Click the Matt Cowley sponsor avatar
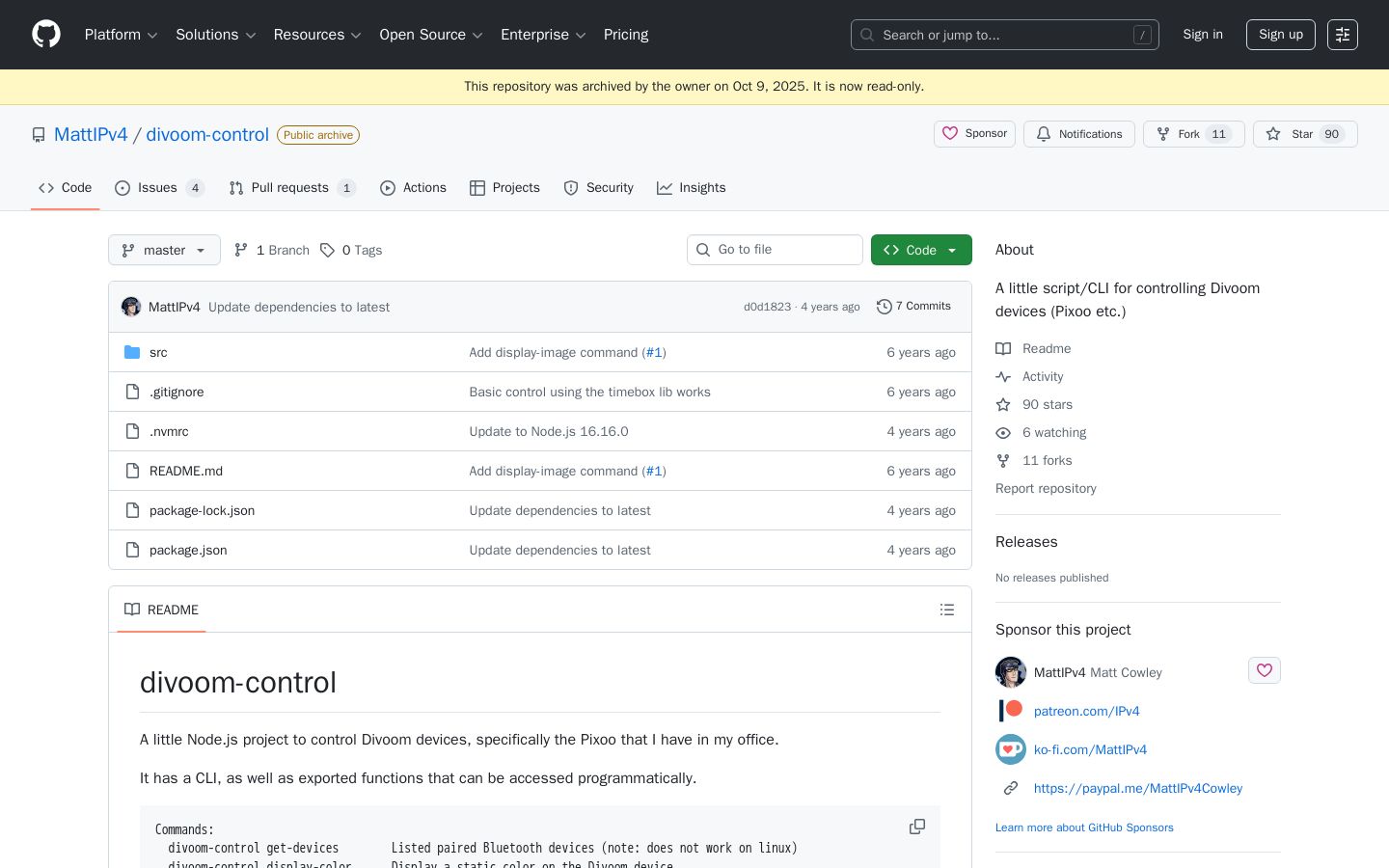 pyautogui.click(x=1011, y=672)
